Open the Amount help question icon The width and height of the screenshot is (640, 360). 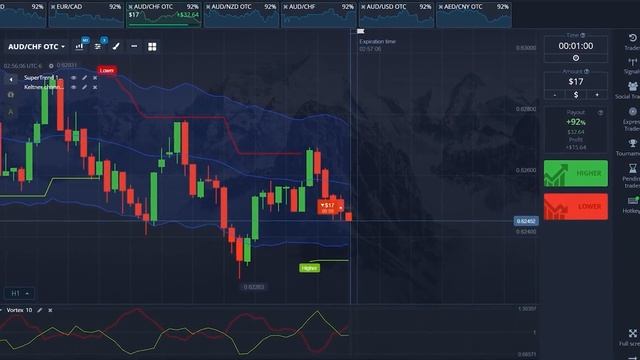tap(587, 71)
